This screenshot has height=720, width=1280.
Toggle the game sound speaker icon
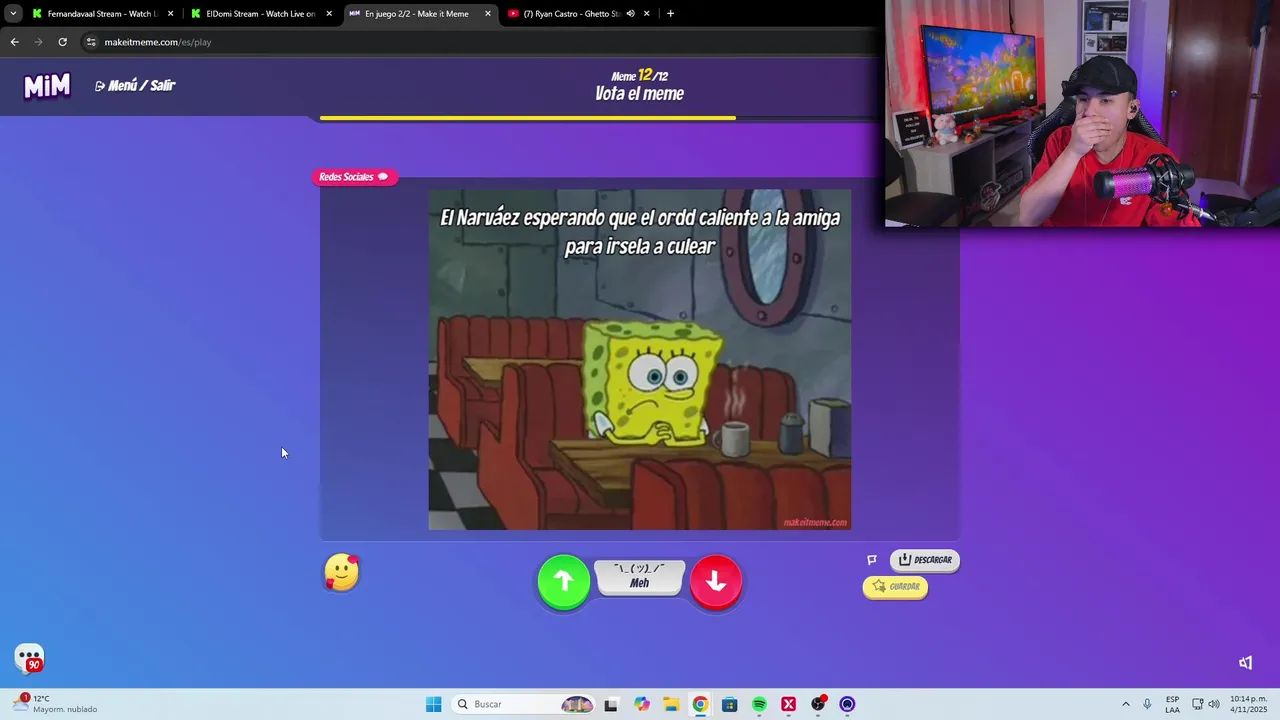[x=1246, y=663]
